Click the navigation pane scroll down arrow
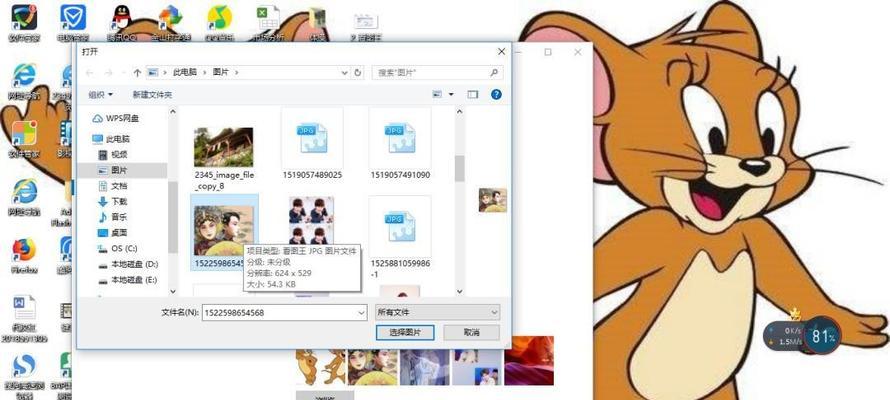The height and width of the screenshot is (400, 890). pos(173,292)
